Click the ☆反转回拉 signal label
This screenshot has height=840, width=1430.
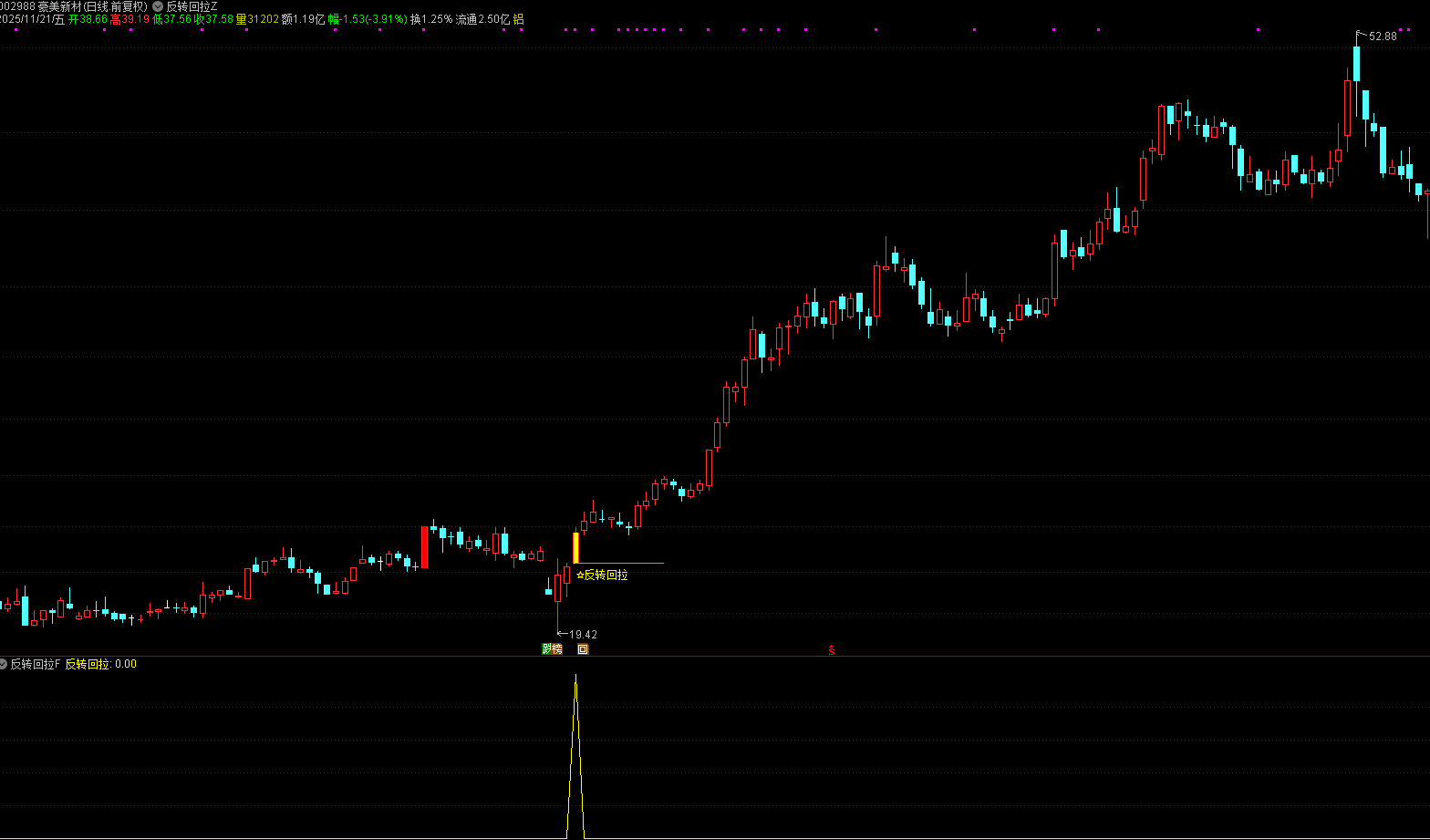602,575
